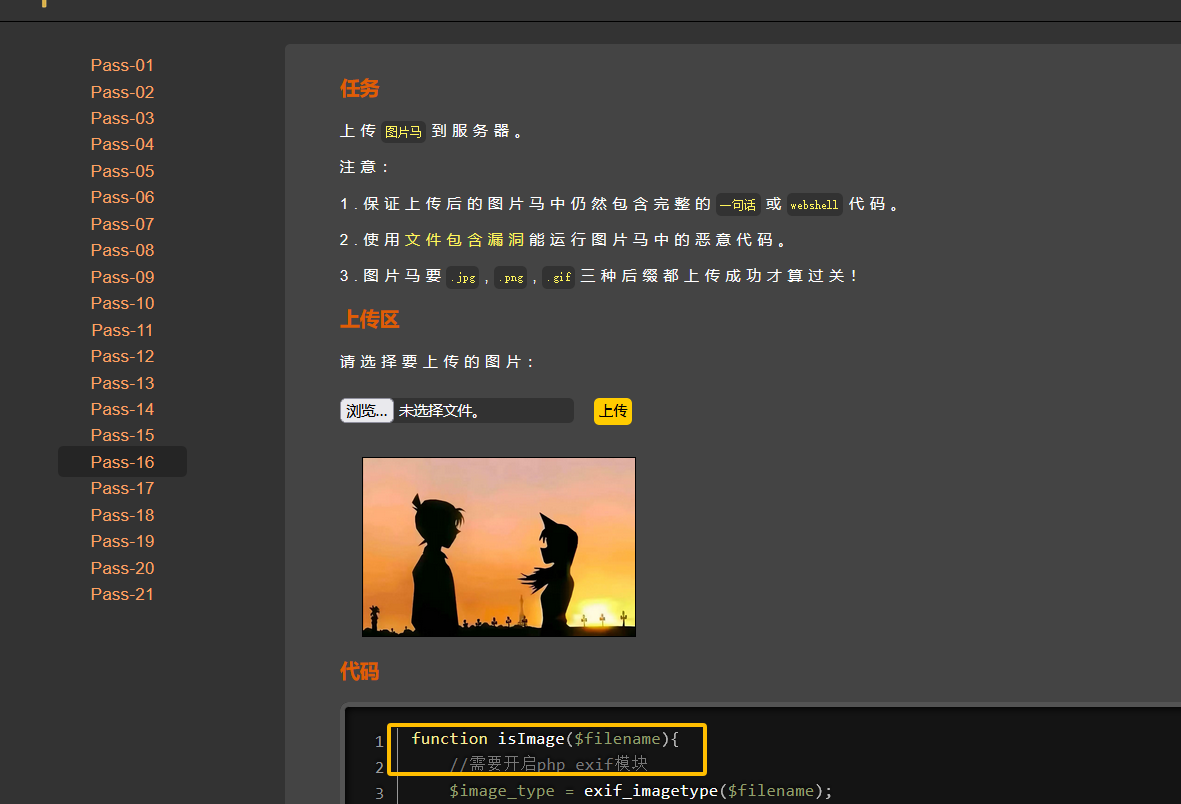Click the 浏览... browse file button
Screen dimensions: 1181x804
[366, 411]
